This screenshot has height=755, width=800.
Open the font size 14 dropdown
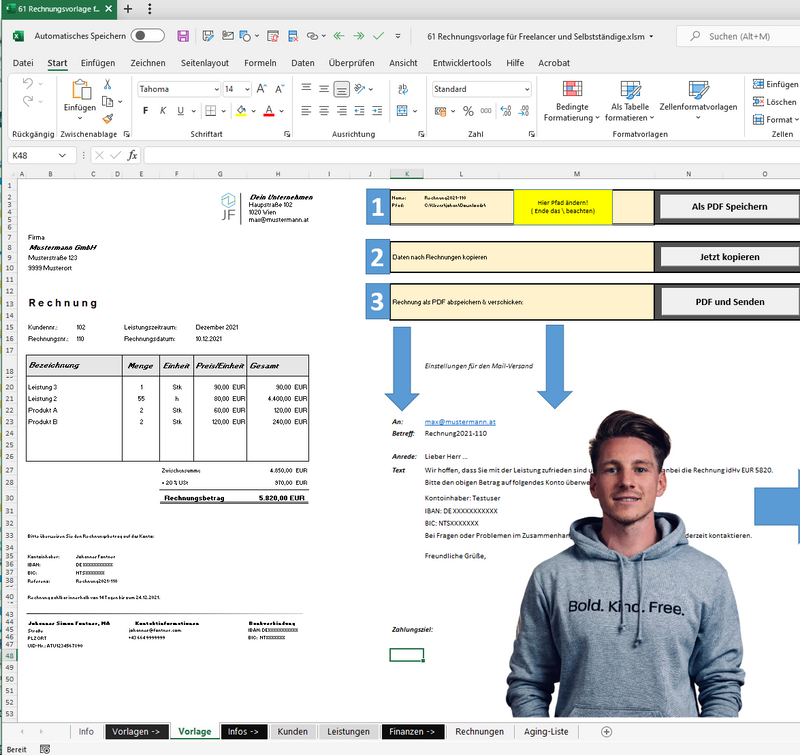point(247,89)
